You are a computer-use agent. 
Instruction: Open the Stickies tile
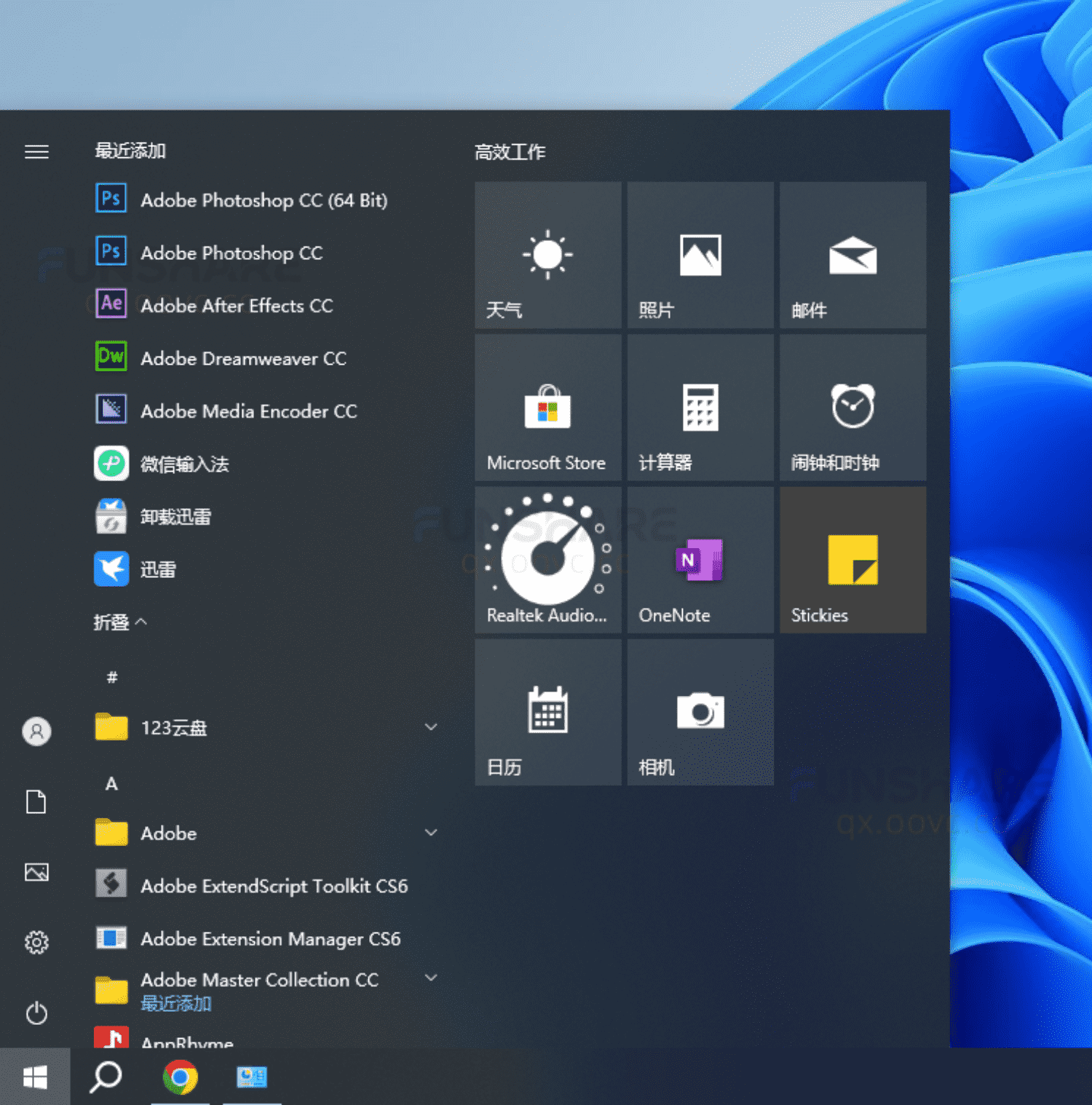[853, 560]
